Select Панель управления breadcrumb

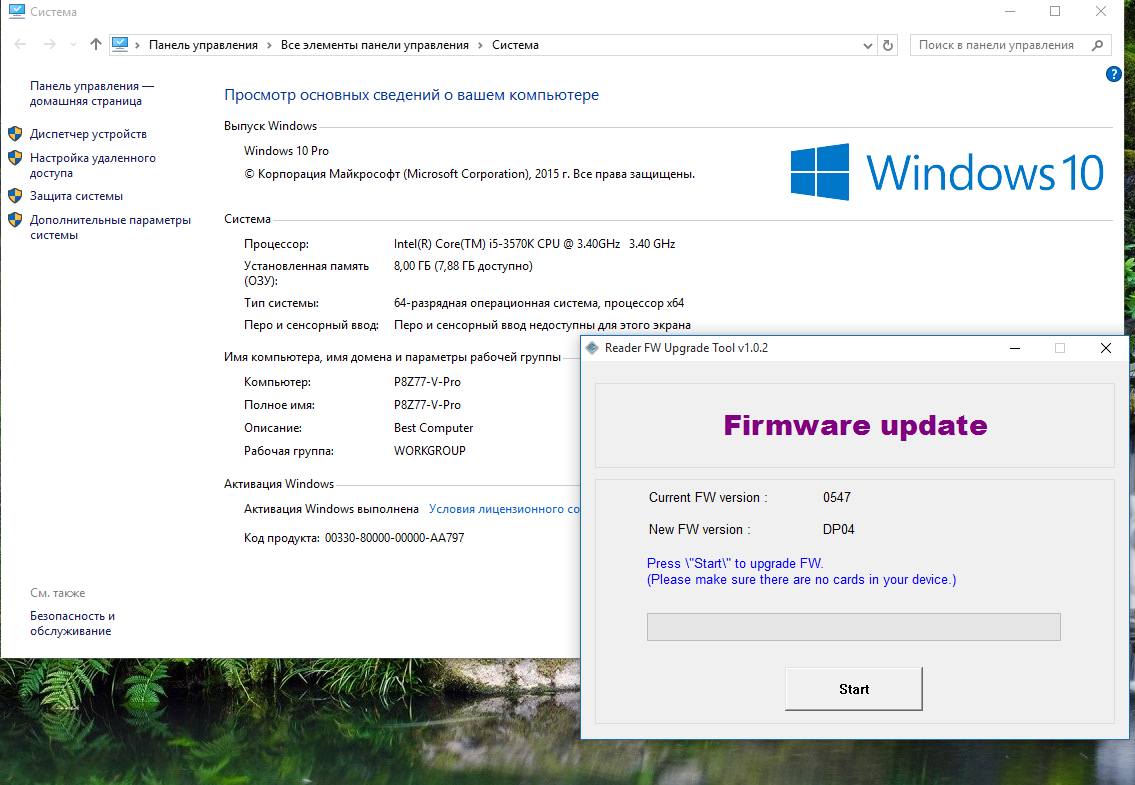point(203,45)
